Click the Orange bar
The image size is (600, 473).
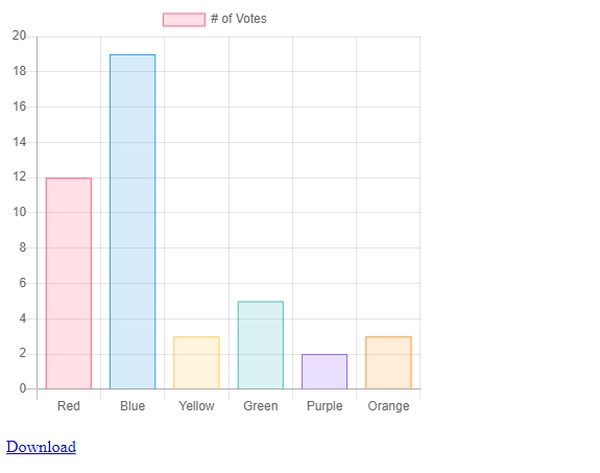(x=388, y=363)
